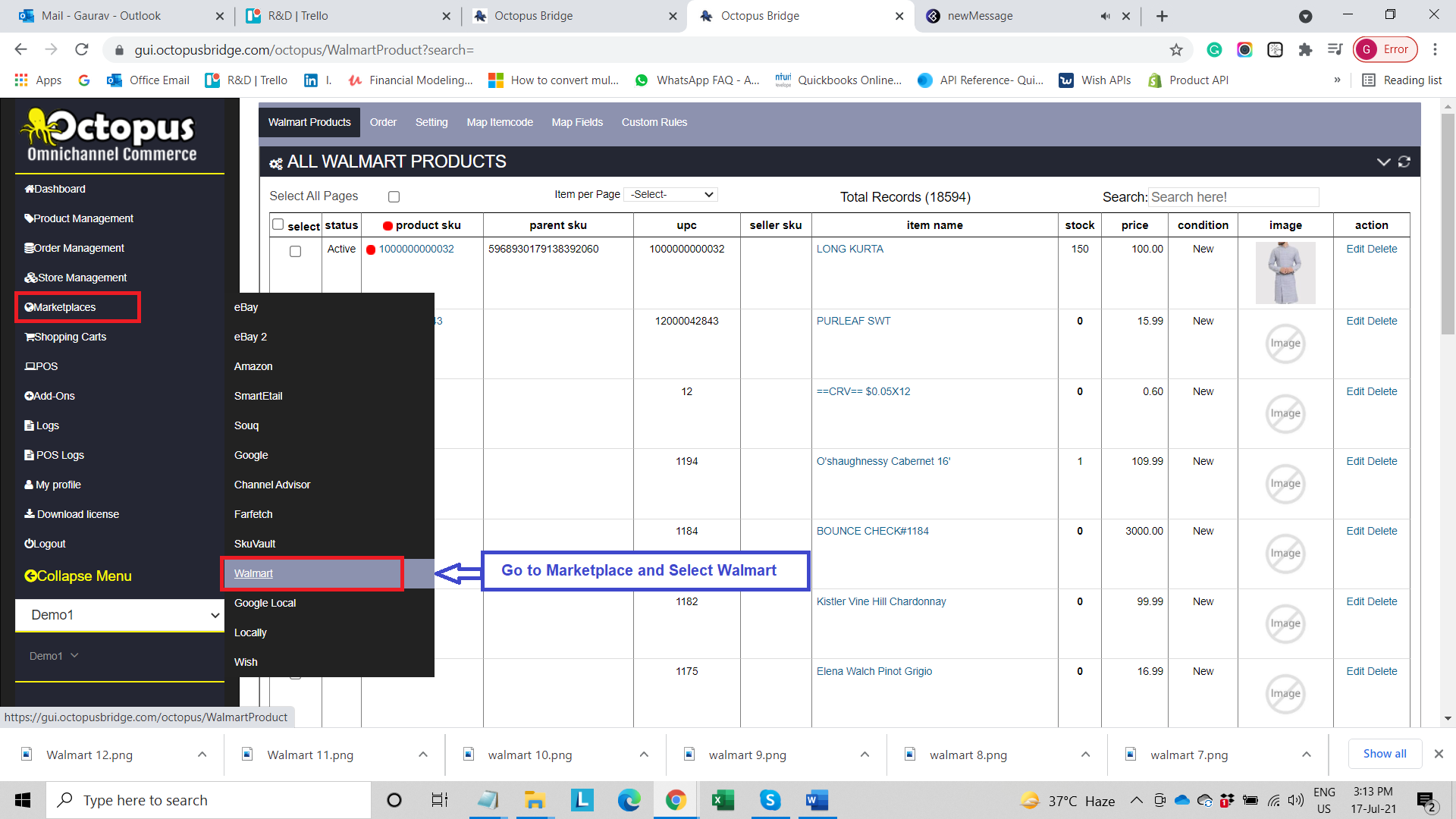1456x819 pixels.
Task: Expand options for walmart 8.png download
Action: click(x=1085, y=755)
